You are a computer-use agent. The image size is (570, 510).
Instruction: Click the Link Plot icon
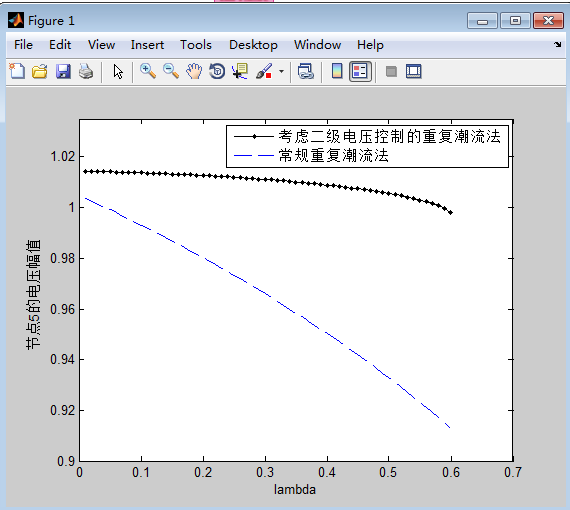point(306,71)
